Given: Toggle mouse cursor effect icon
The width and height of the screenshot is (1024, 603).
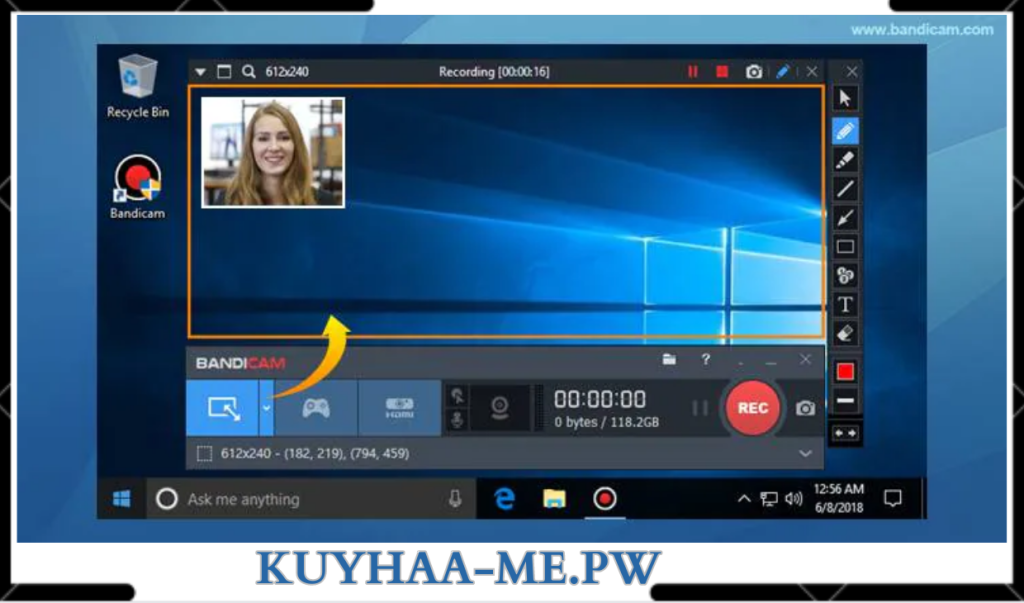Looking at the screenshot, I should coord(458,396).
